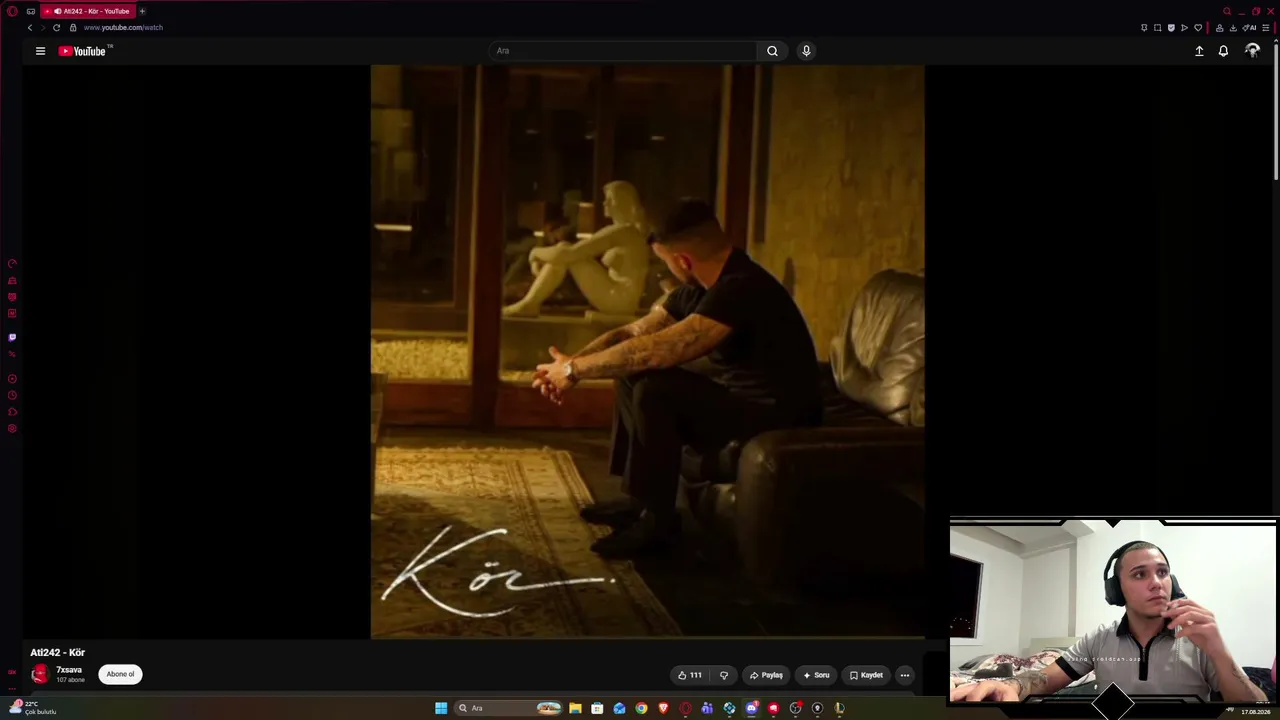Open the Windows Start menu
This screenshot has width=1280, height=720.
pos(441,708)
